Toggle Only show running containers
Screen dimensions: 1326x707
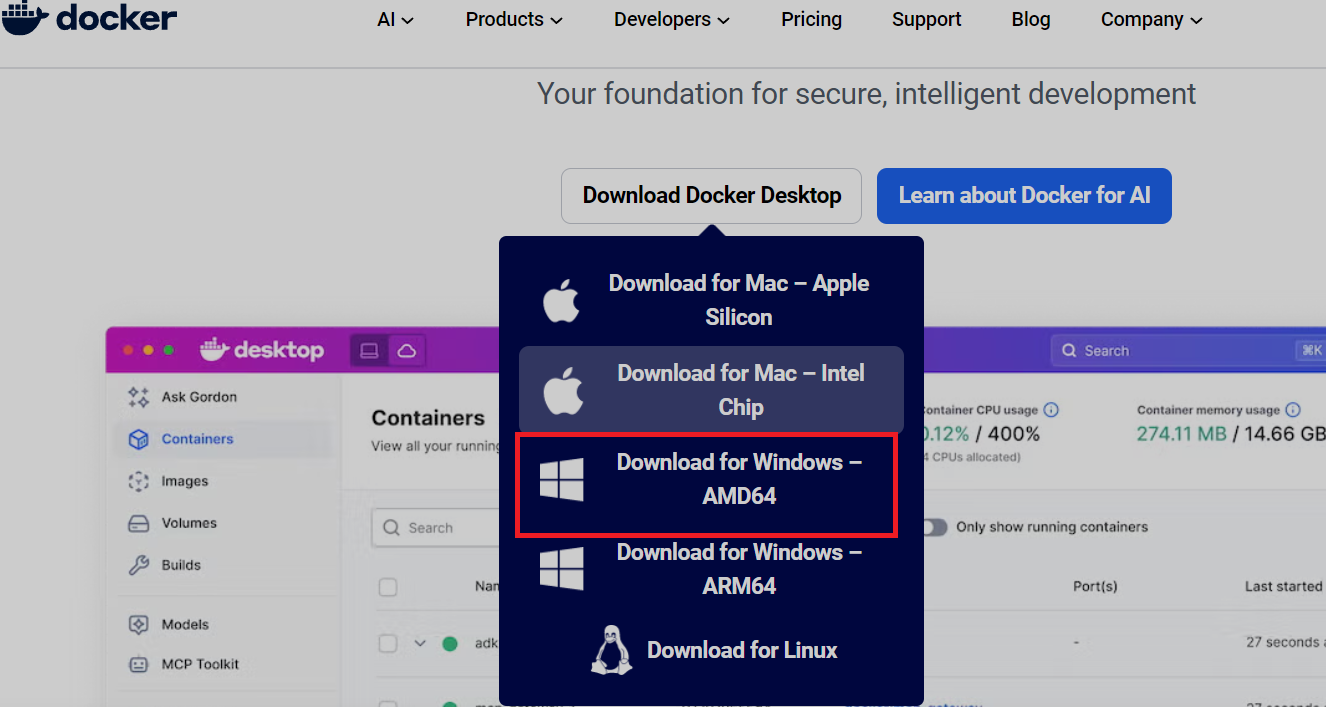click(934, 527)
